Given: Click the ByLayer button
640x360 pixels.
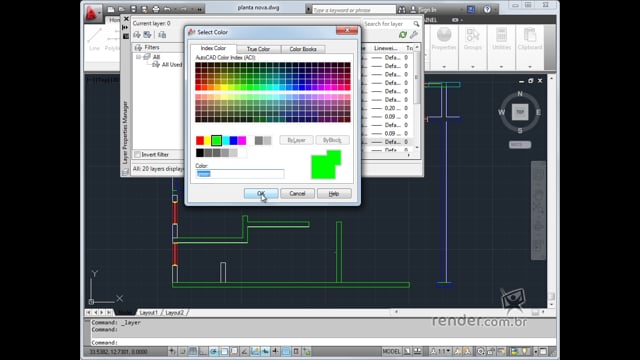Looking at the screenshot, I should point(296,140).
